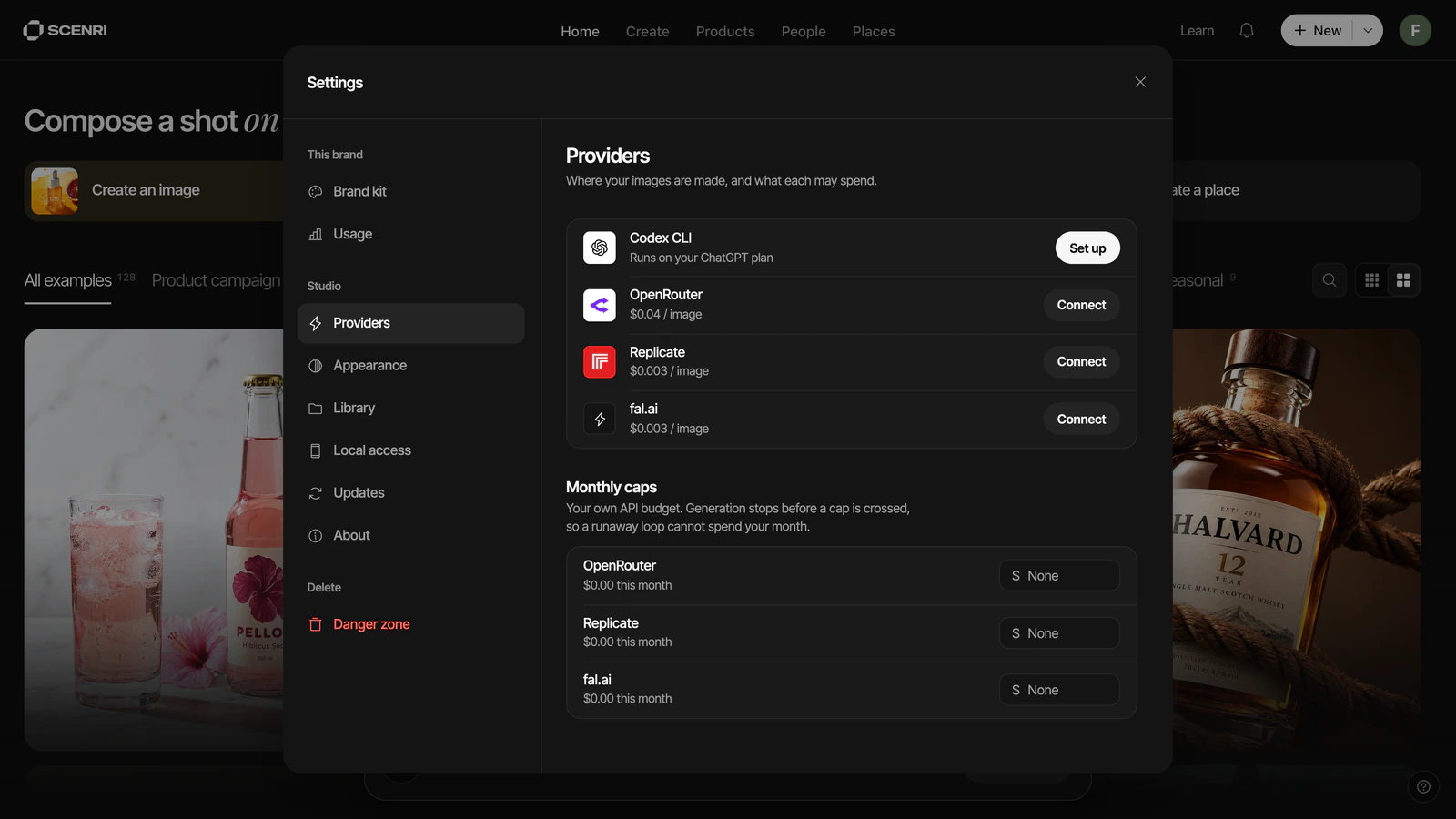Click the fal.ai lightning icon
Viewport: 1456px width, 819px height.
600,419
